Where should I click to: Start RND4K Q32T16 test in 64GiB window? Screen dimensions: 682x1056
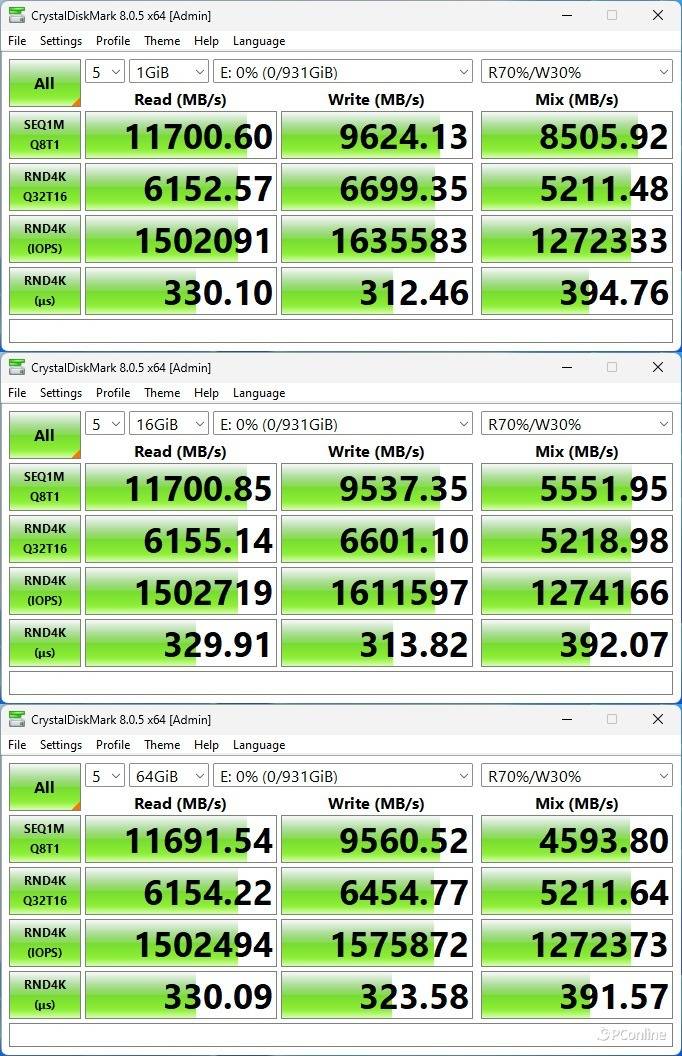click(44, 891)
